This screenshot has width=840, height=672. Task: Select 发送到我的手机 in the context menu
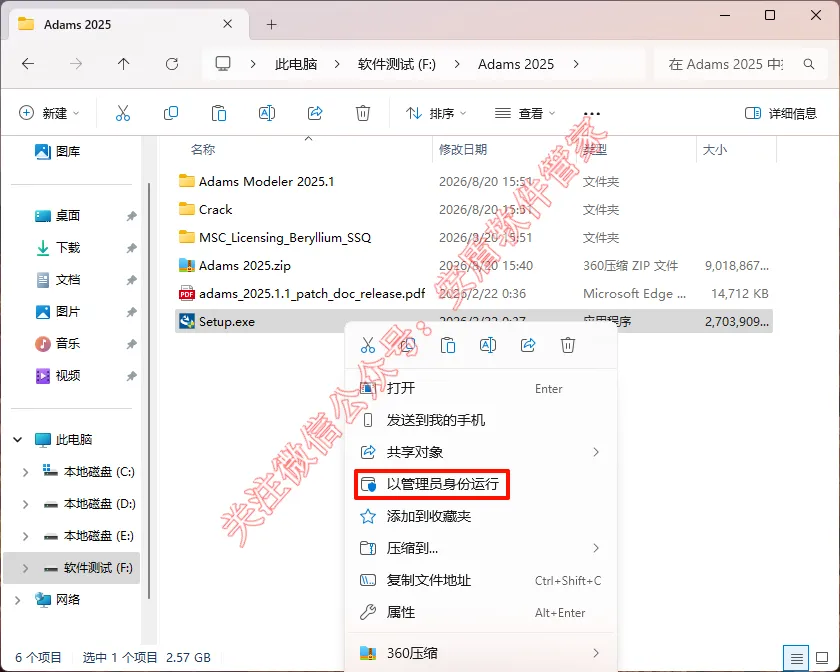480,420
